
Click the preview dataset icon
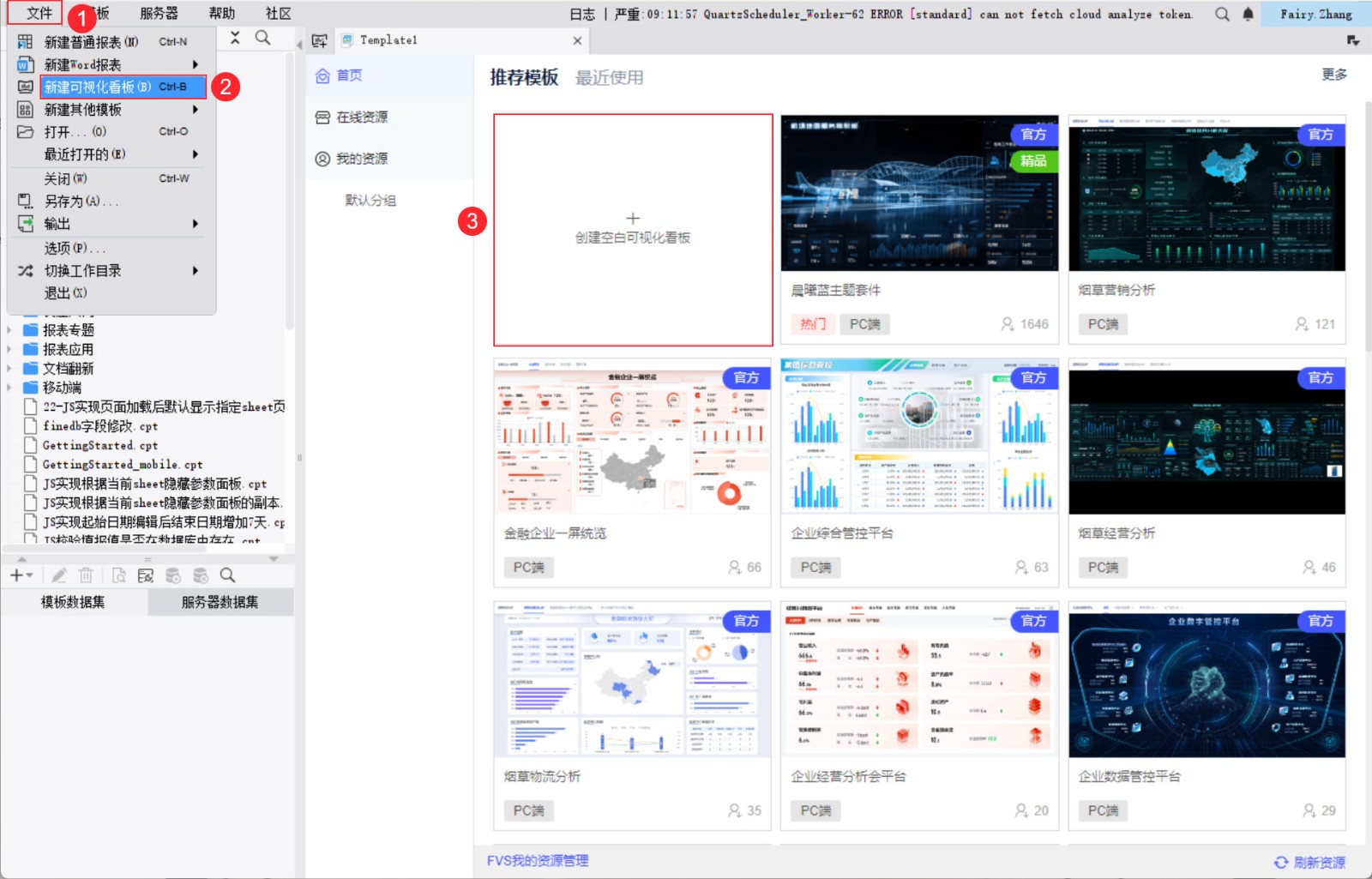pos(118,575)
